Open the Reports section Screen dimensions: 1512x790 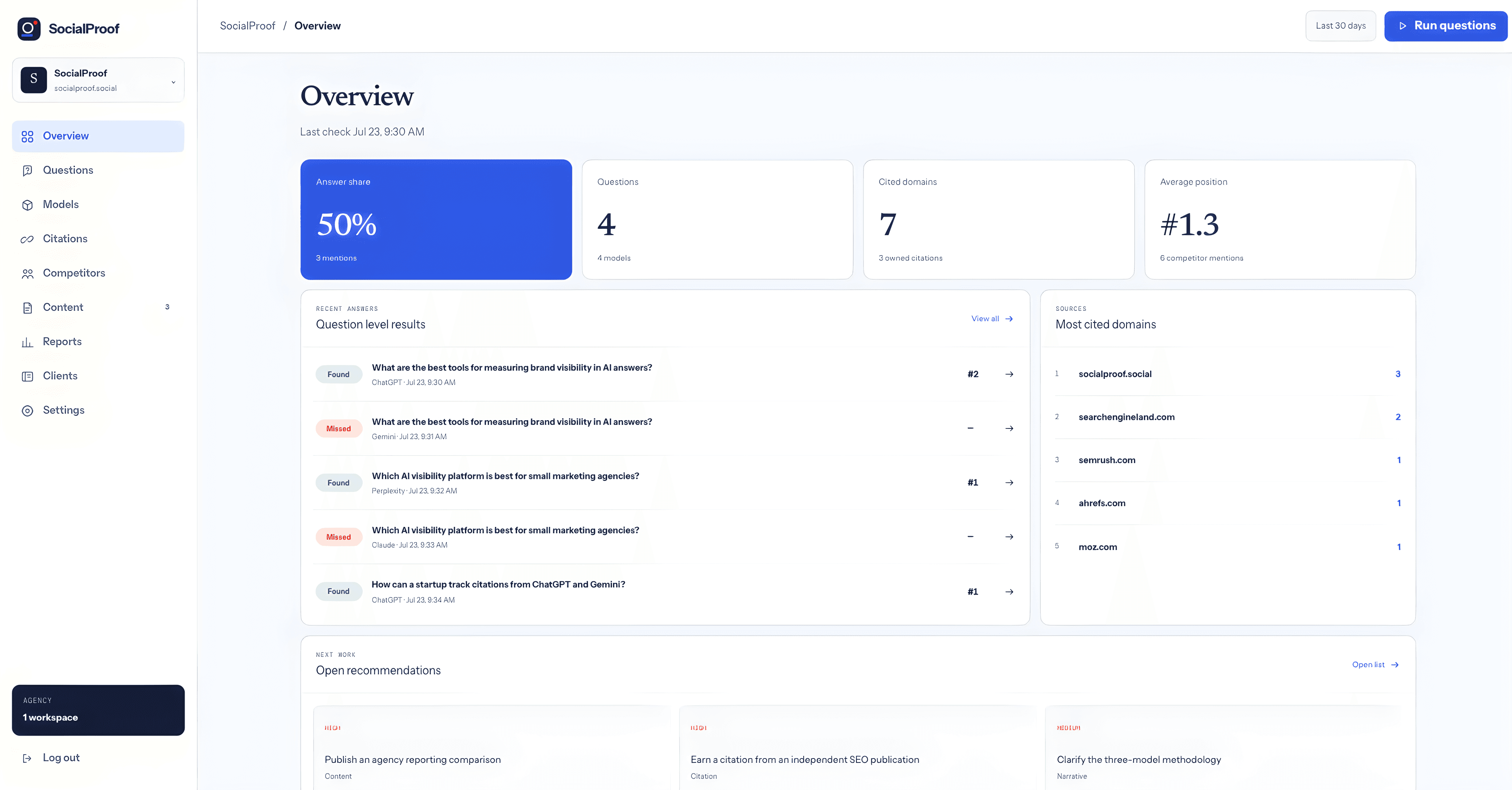[98, 342]
